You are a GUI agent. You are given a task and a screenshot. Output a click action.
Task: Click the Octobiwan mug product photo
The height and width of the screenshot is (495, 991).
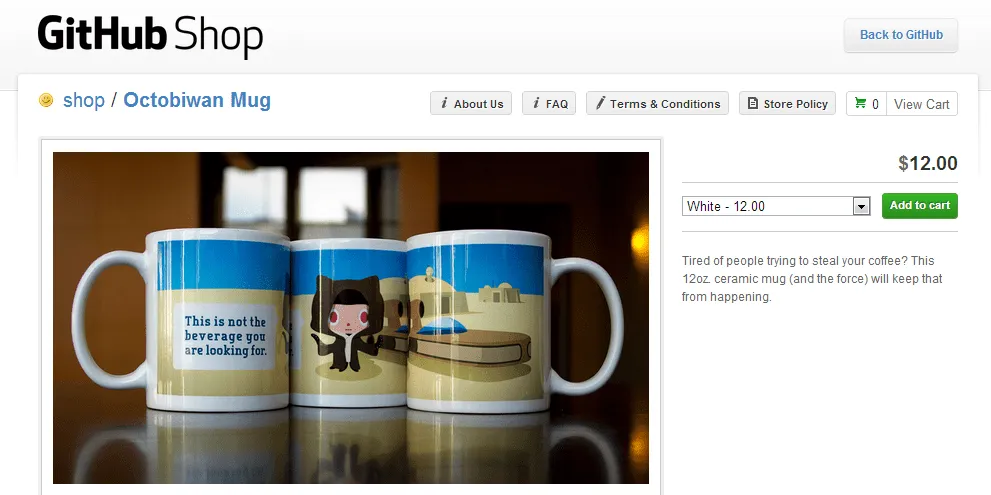pos(351,317)
